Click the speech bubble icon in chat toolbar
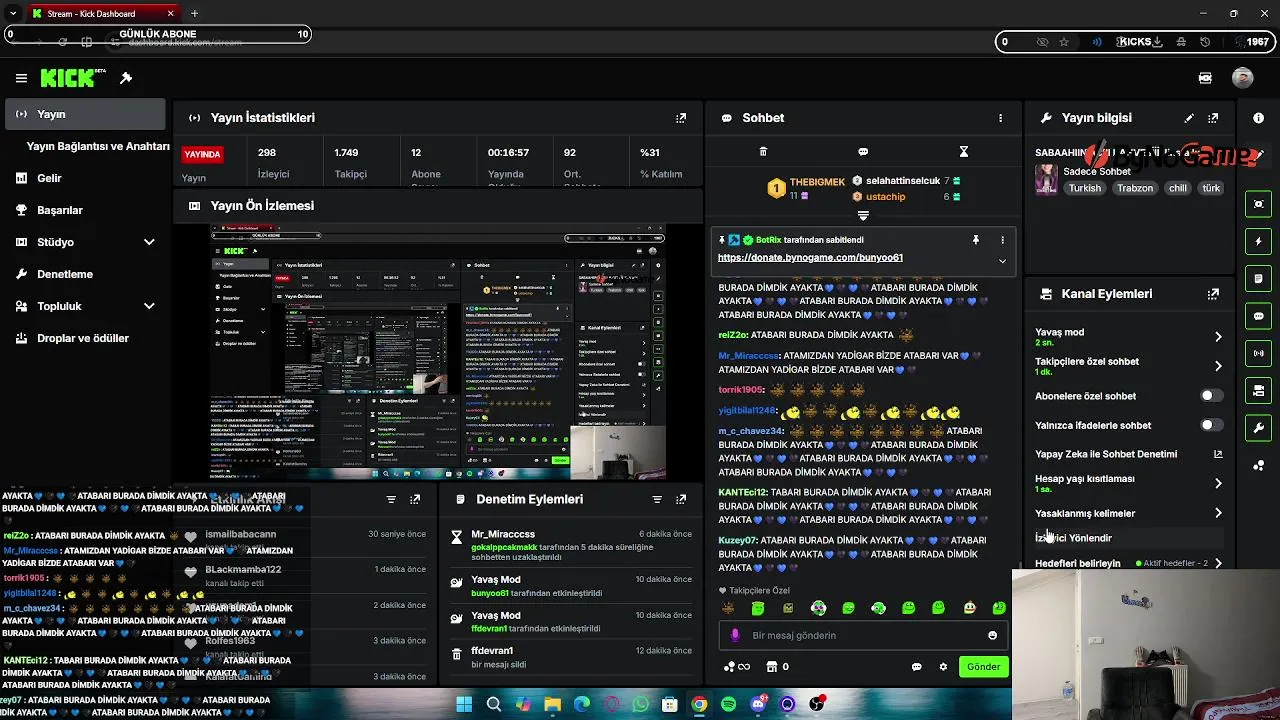Viewport: 1280px width, 720px height. pos(863,152)
